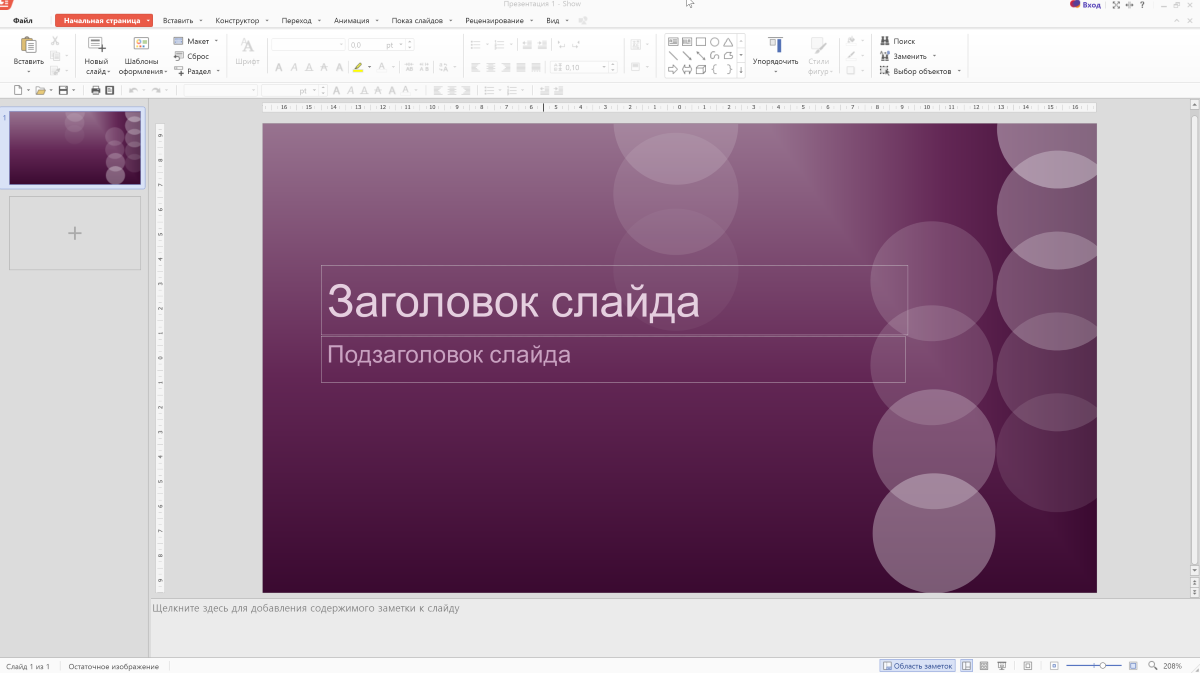Expand the Выбор объектов dropdown
Viewport: 1200px width, 673px height.
(959, 71)
